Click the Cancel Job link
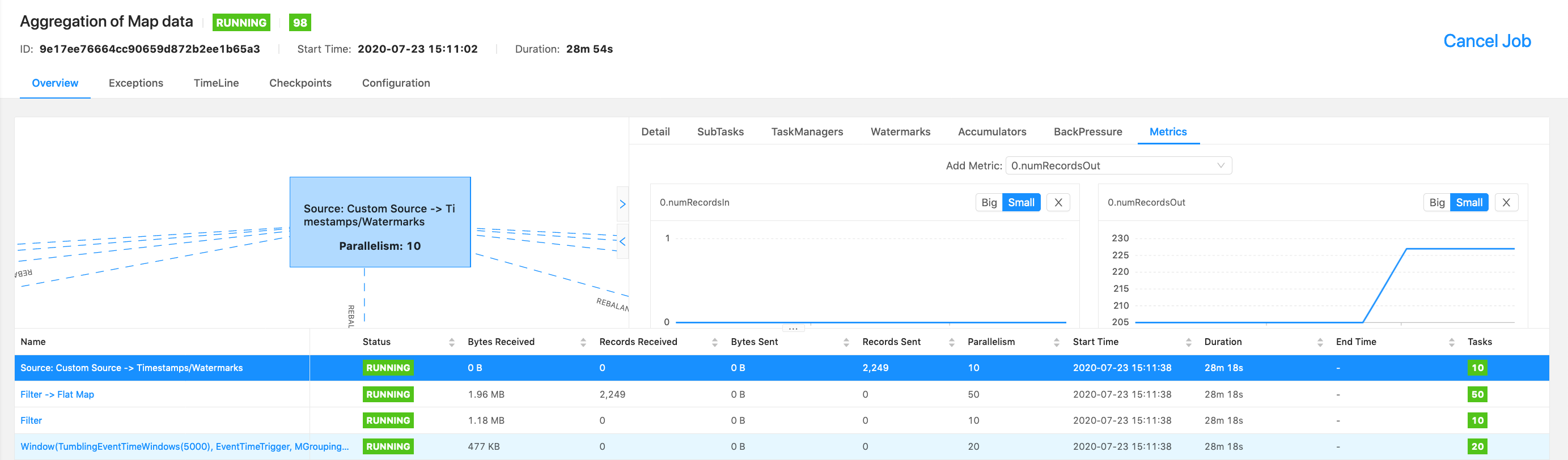The height and width of the screenshot is (460, 1568). coord(1486,41)
